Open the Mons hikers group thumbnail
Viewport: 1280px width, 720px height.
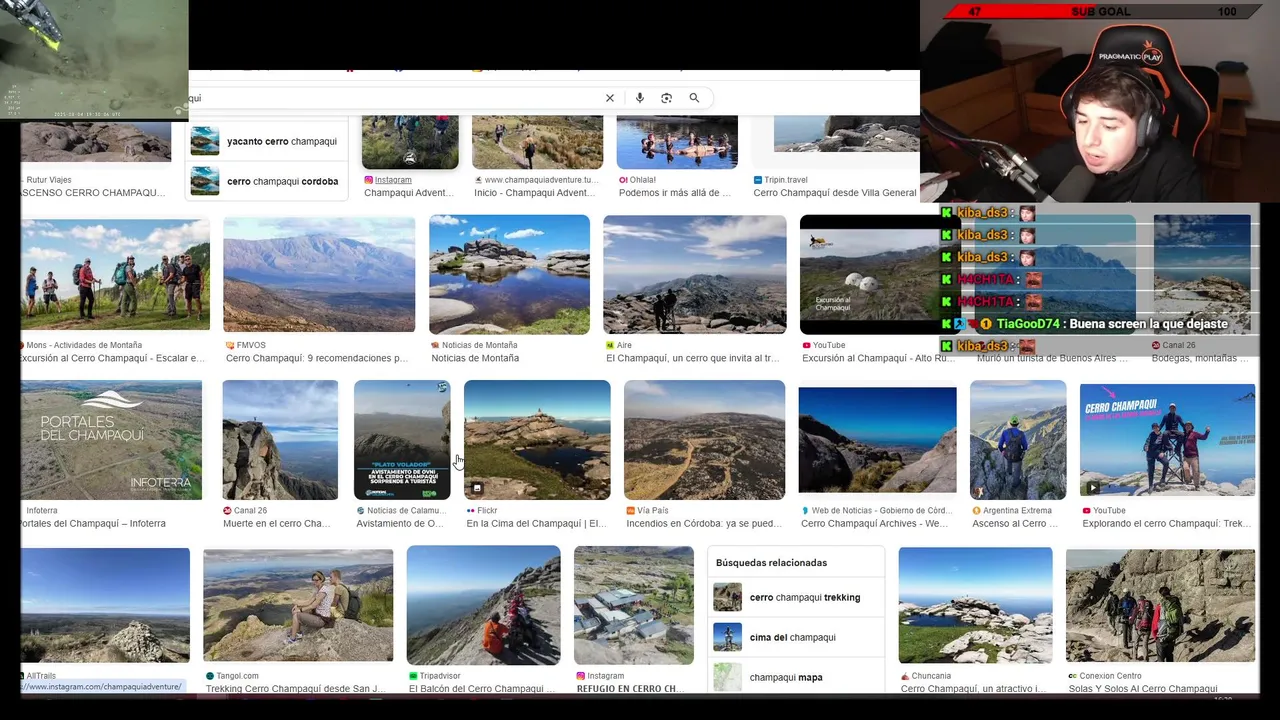click(115, 275)
